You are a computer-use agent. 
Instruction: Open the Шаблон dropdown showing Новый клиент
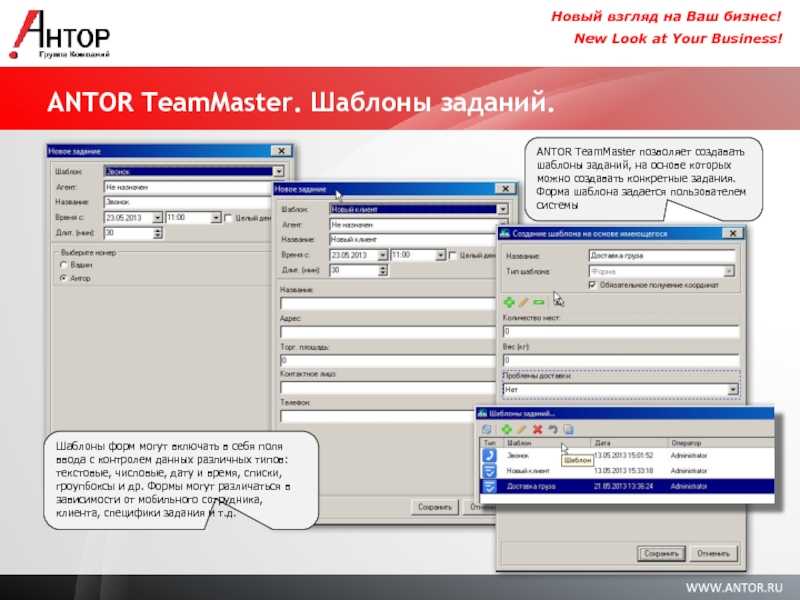(x=503, y=209)
